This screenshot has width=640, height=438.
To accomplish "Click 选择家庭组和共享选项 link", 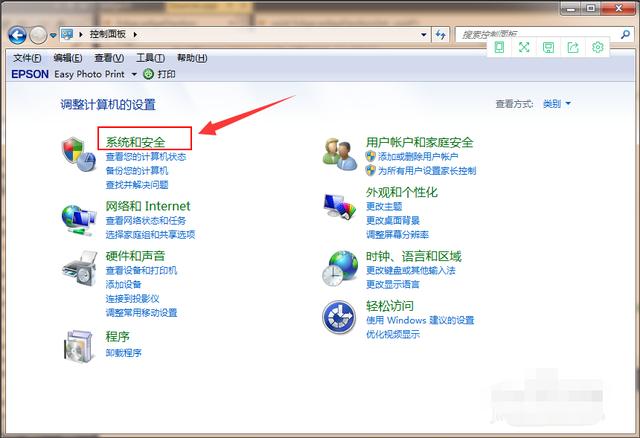I will pos(150,234).
